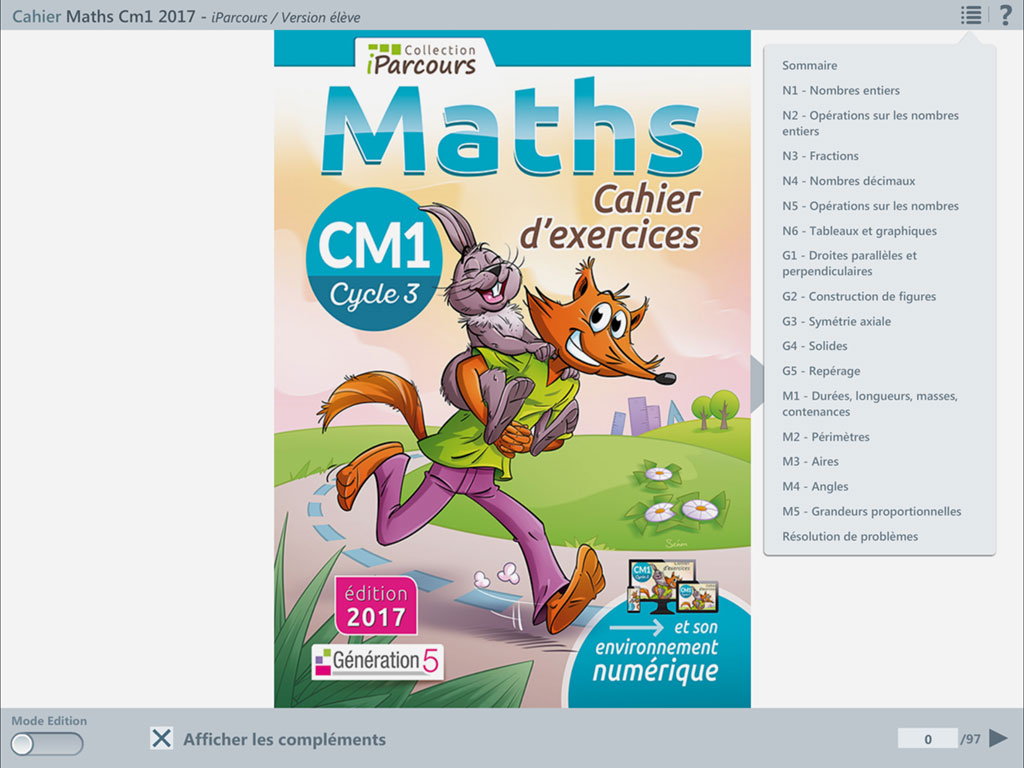
Task: Click the side arrow tab beside cover
Action: click(757, 384)
